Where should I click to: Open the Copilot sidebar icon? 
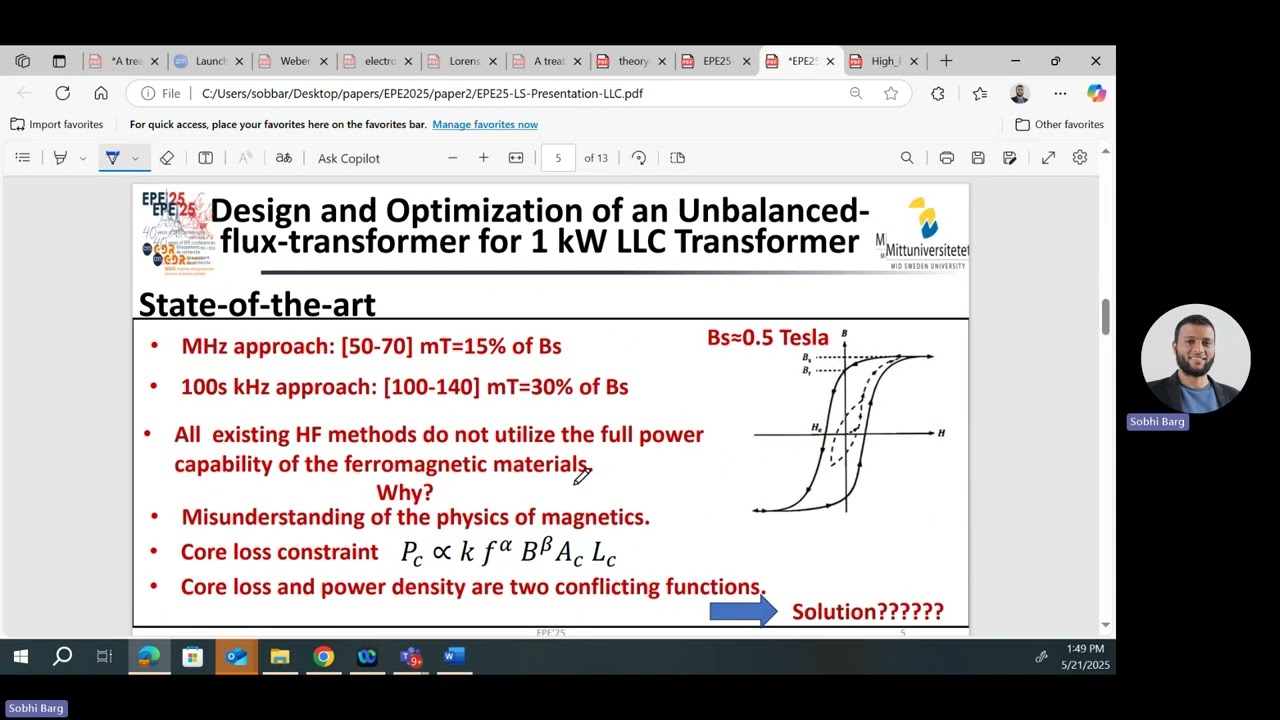[x=1097, y=93]
